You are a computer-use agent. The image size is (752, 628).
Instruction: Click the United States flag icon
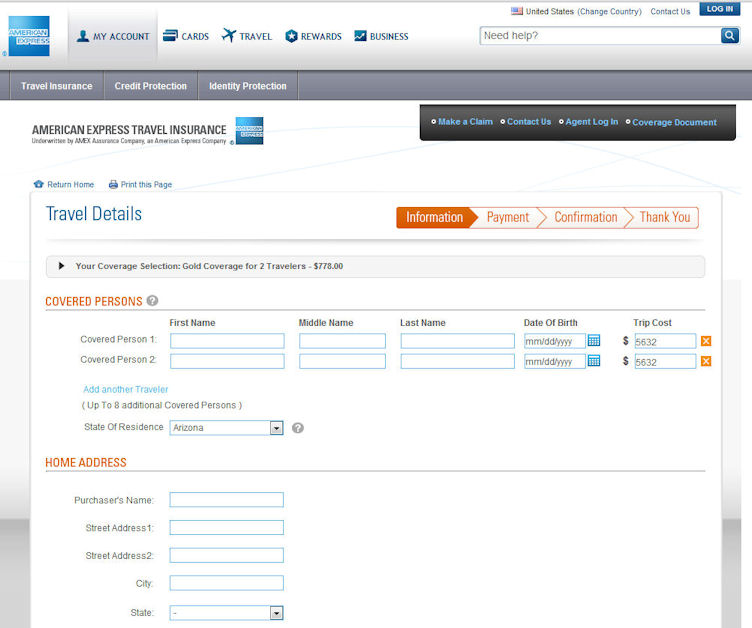pyautogui.click(x=517, y=11)
